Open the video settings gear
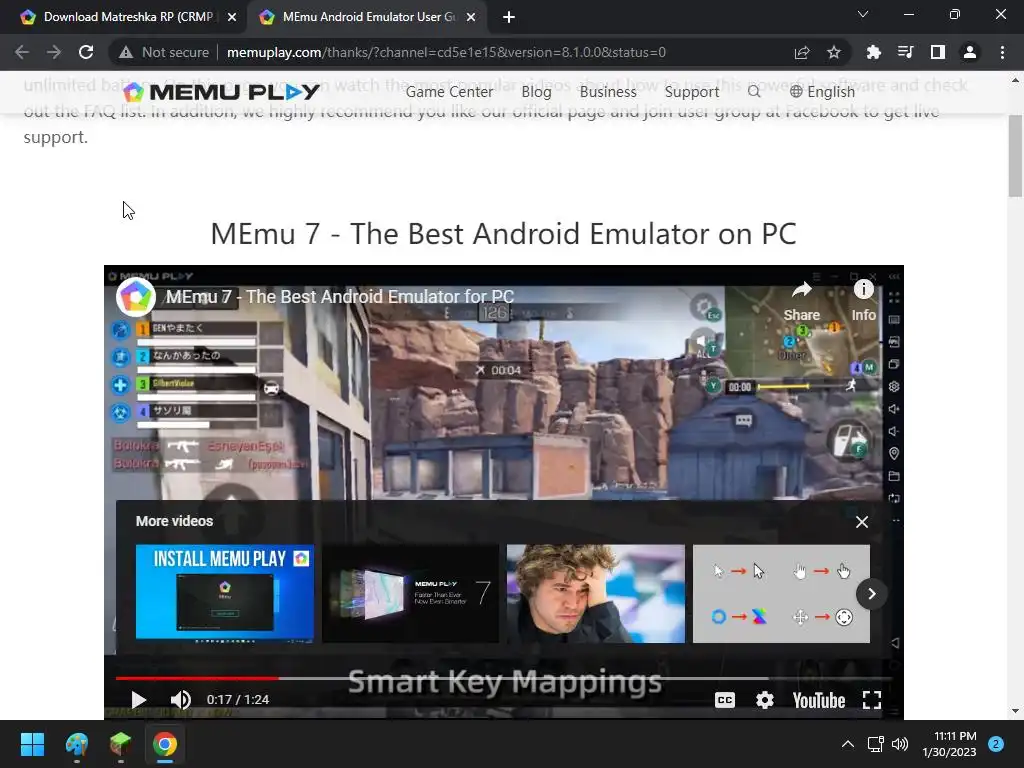The height and width of the screenshot is (768, 1024). [765, 700]
